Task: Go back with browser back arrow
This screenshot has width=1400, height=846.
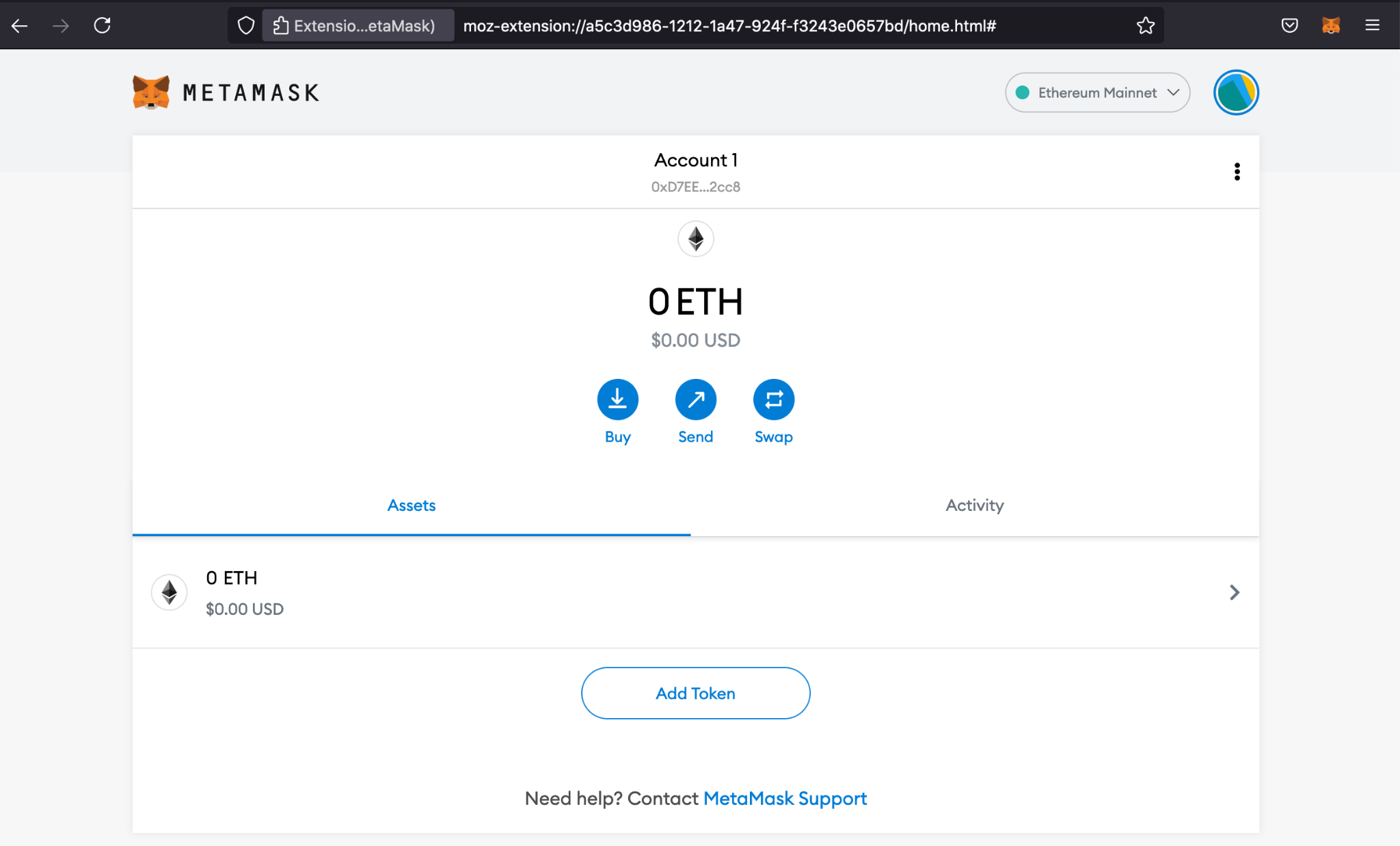Action: [x=20, y=26]
